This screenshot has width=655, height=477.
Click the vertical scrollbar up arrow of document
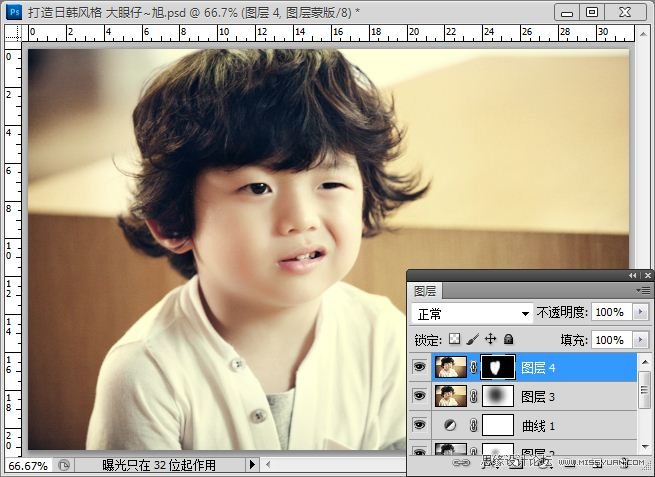(642, 33)
